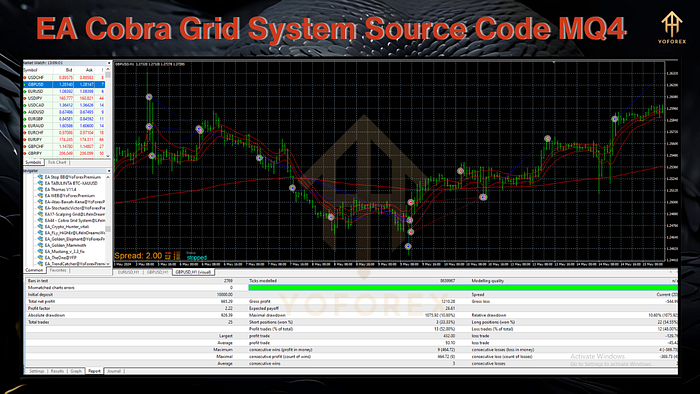Image resolution: width=700 pixels, height=394 pixels.
Task: Select the GBPUSD,H1 (visual) chart tab
Action: (x=193, y=272)
